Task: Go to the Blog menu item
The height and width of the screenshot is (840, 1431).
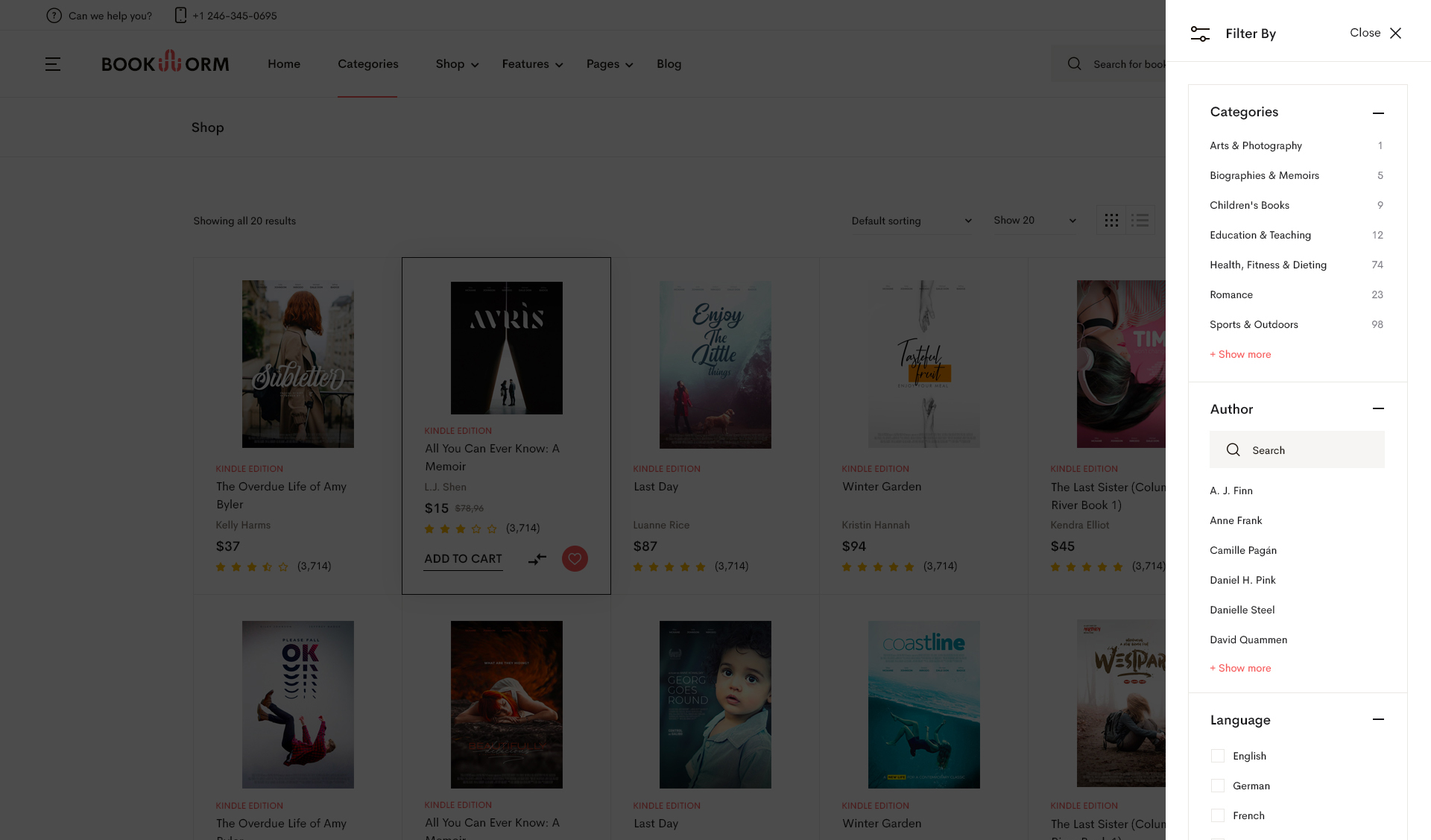Action: [669, 64]
